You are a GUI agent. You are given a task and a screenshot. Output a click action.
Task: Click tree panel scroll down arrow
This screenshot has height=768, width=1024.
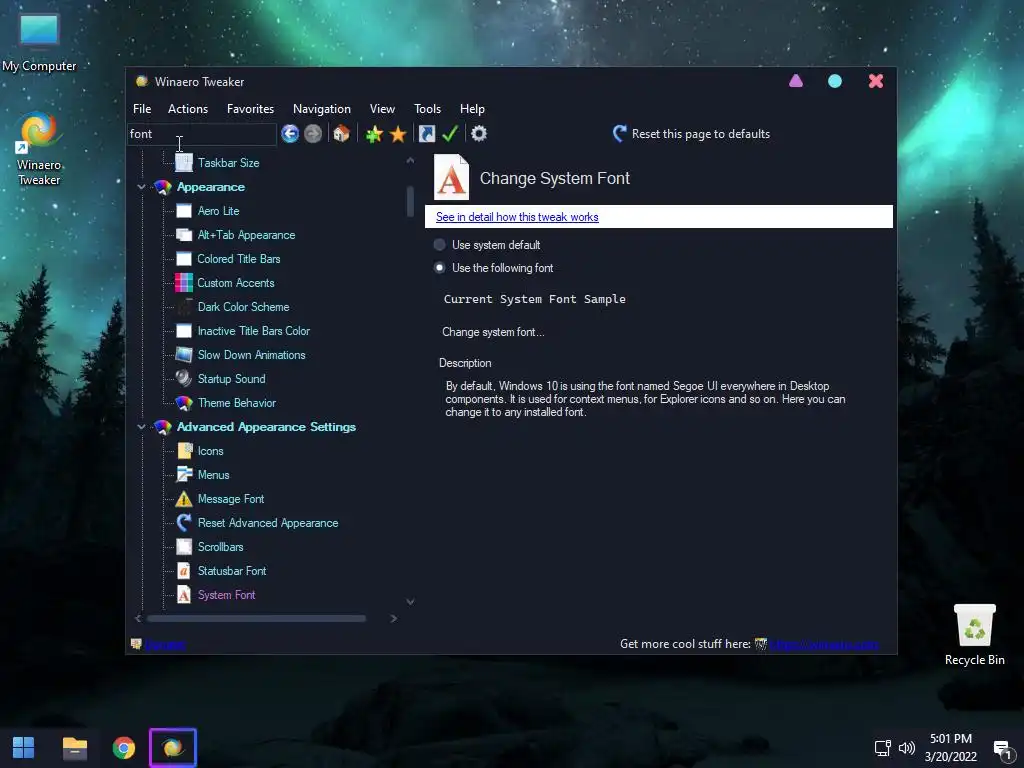[410, 601]
